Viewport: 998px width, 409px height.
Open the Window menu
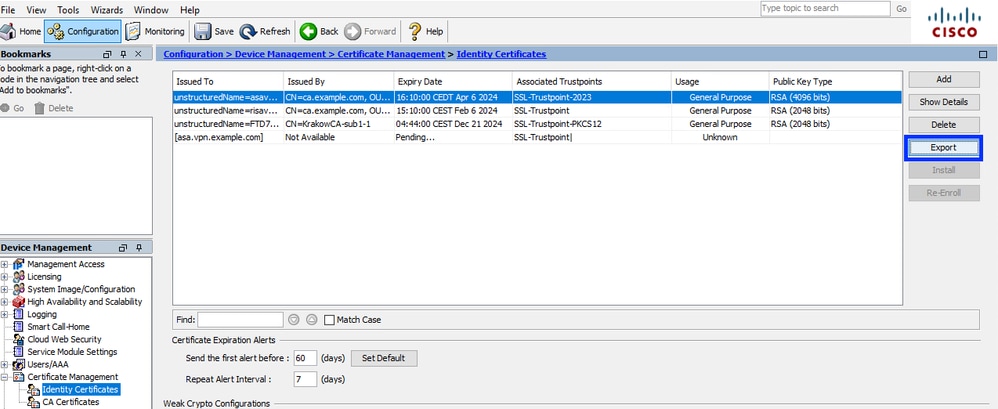click(151, 10)
